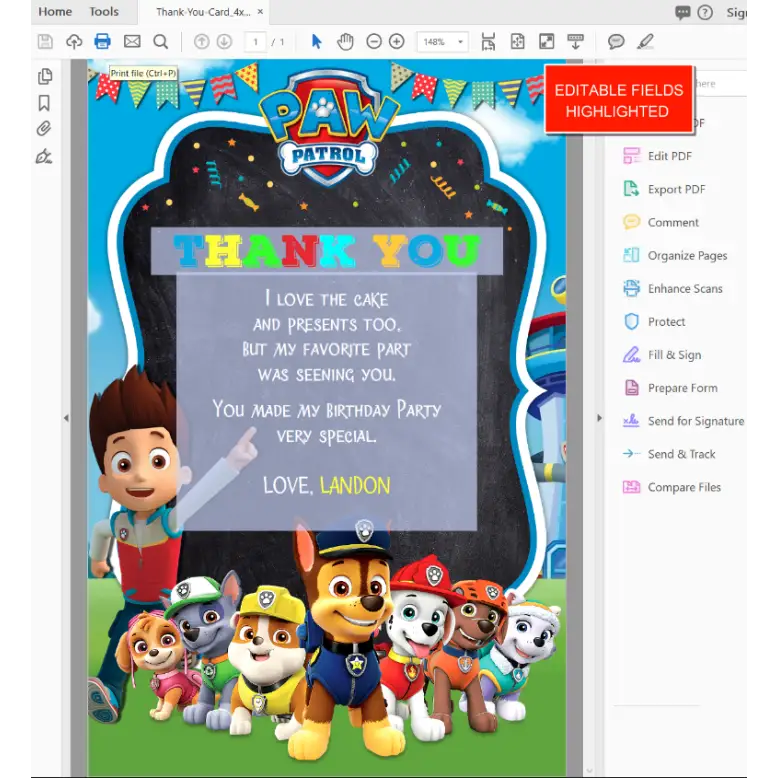Click the help question mark icon
This screenshot has width=778, height=778.
click(705, 12)
